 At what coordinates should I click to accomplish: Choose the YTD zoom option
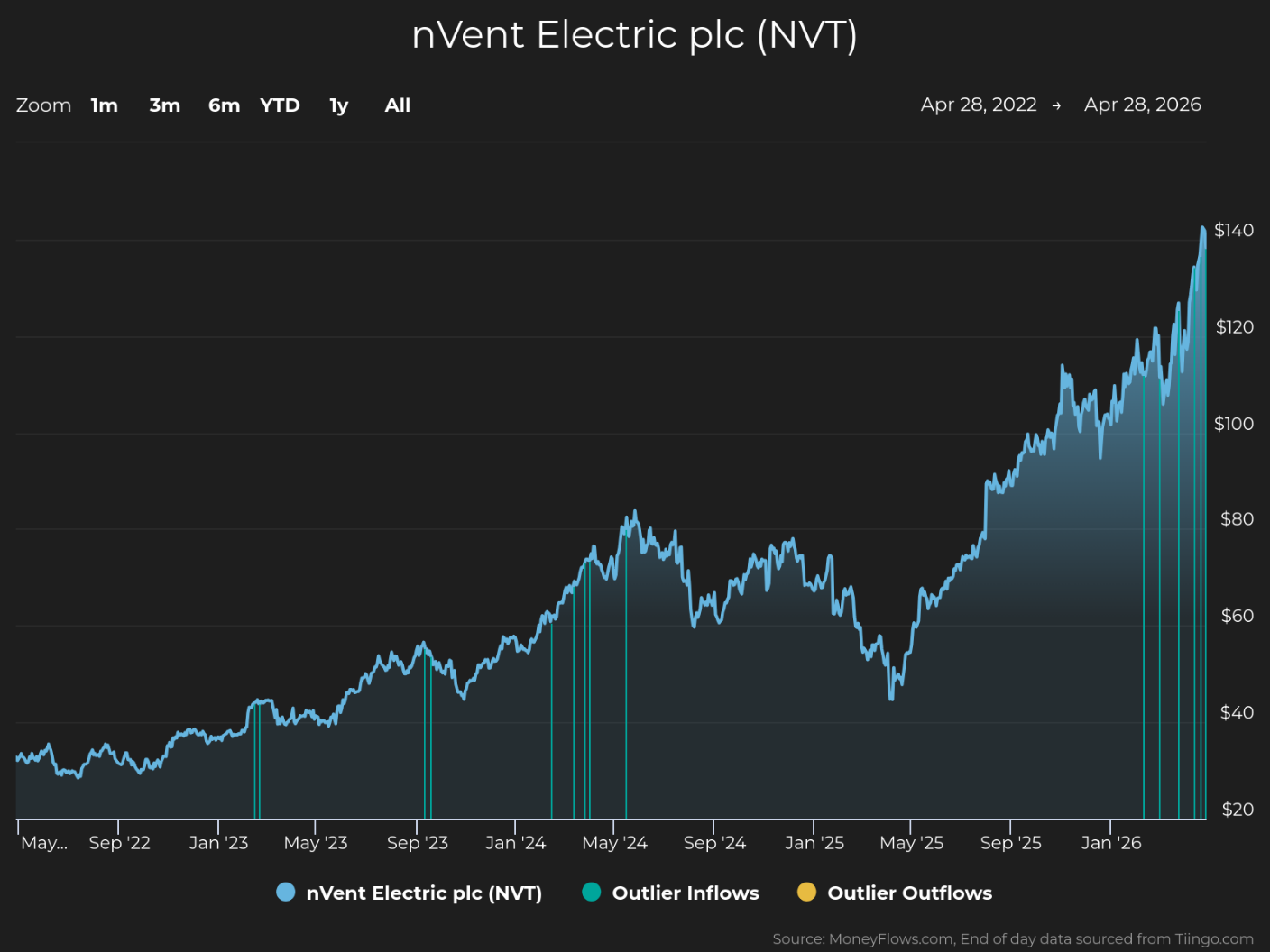point(280,105)
